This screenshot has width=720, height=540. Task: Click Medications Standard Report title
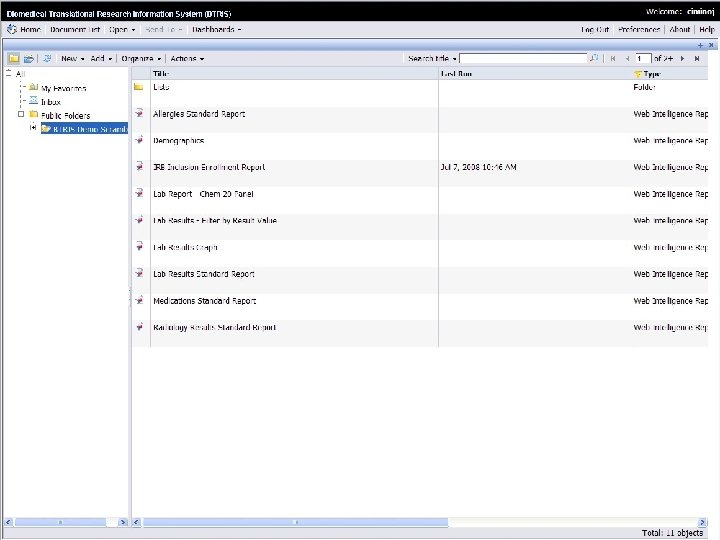(204, 301)
